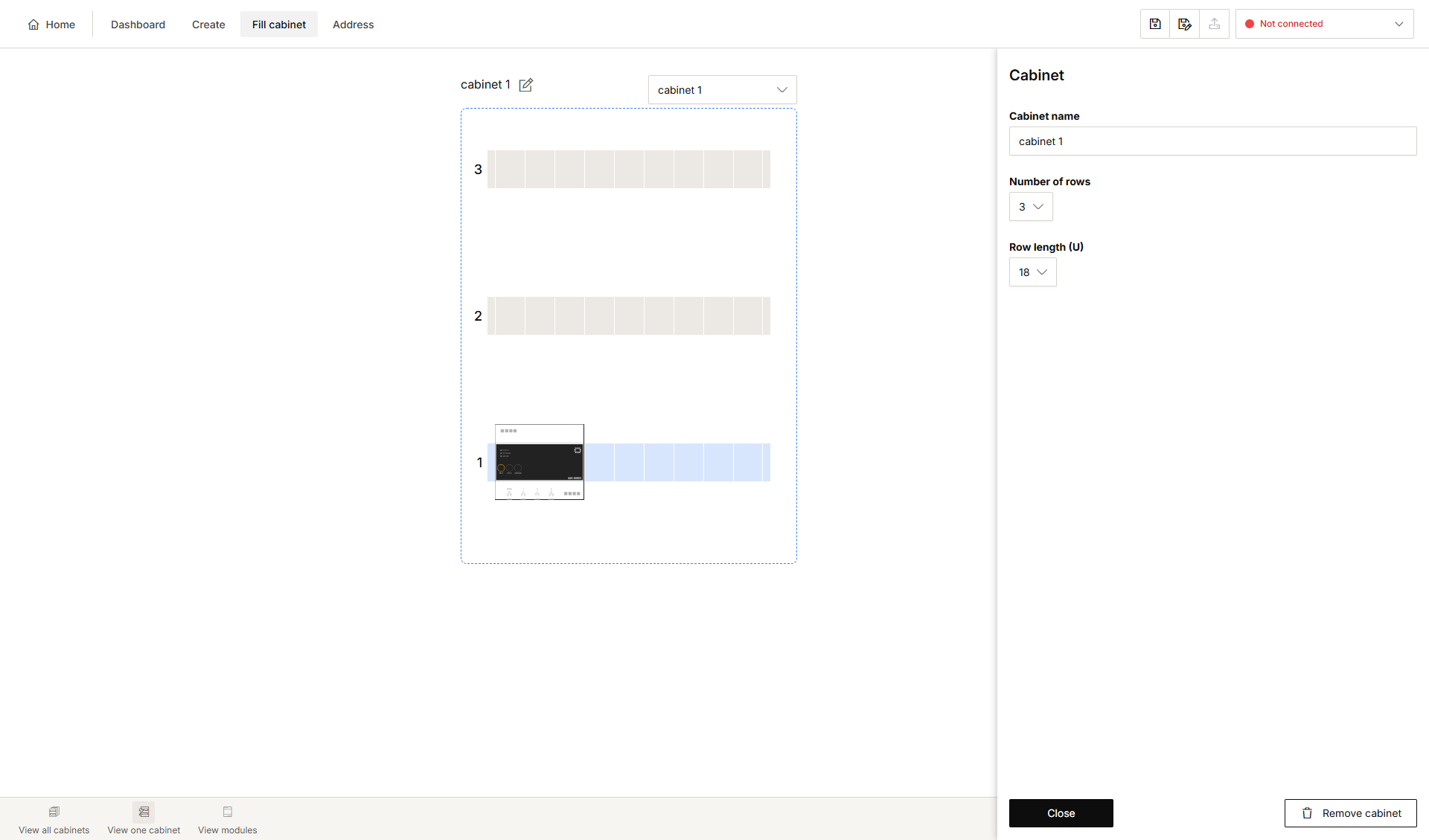The image size is (1429, 840).
Task: Open the cabinet 1 selector dropdown
Action: point(723,90)
